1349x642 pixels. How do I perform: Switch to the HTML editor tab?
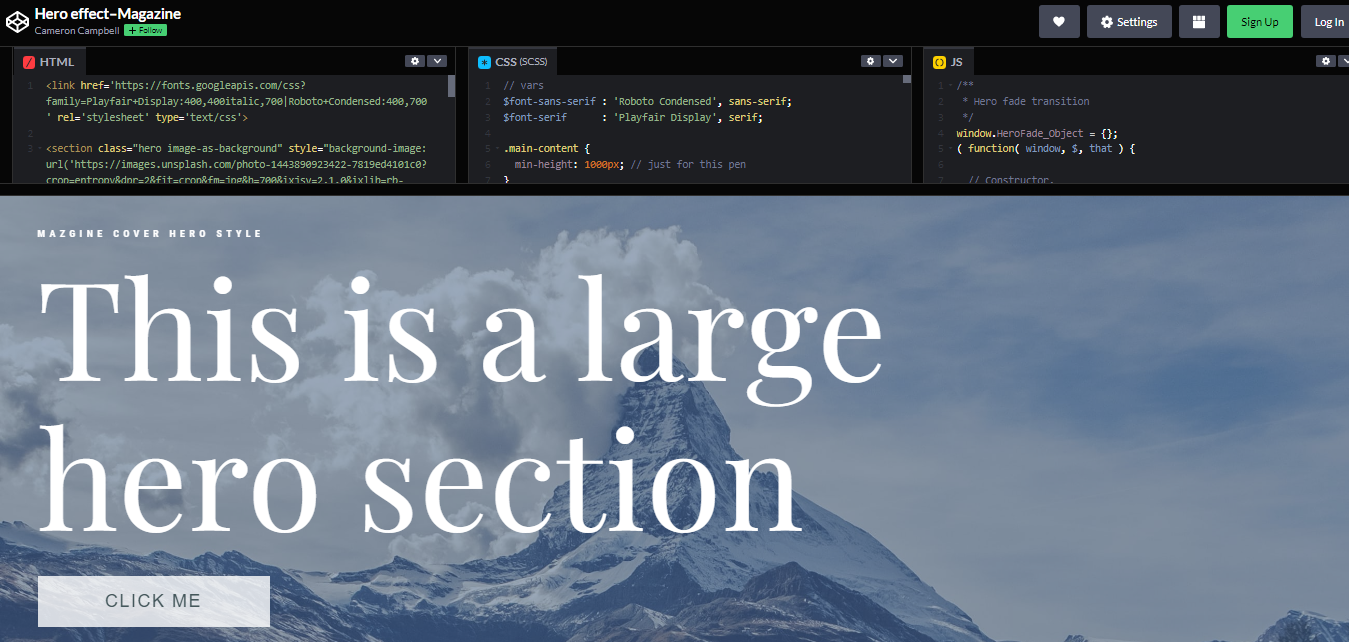pyautogui.click(x=55, y=61)
